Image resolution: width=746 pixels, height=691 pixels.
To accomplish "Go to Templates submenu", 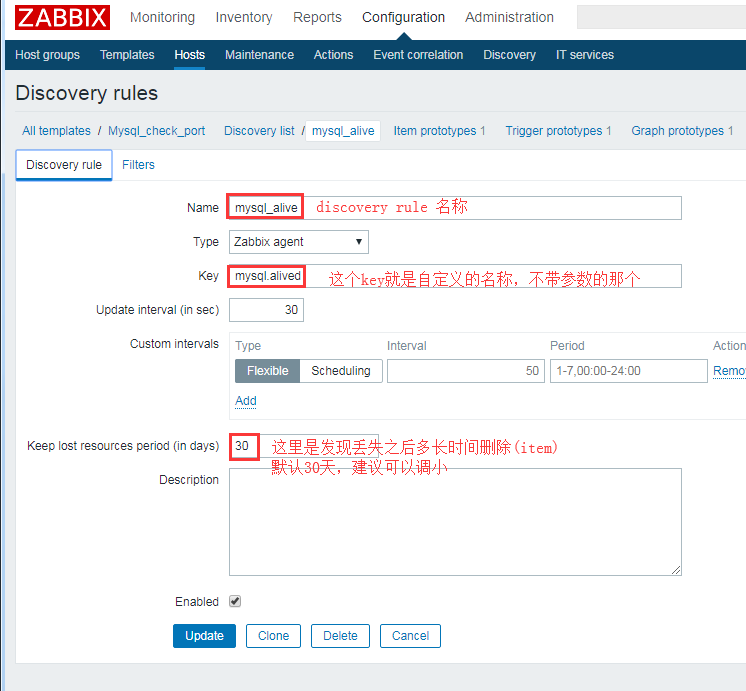I will tap(127, 55).
